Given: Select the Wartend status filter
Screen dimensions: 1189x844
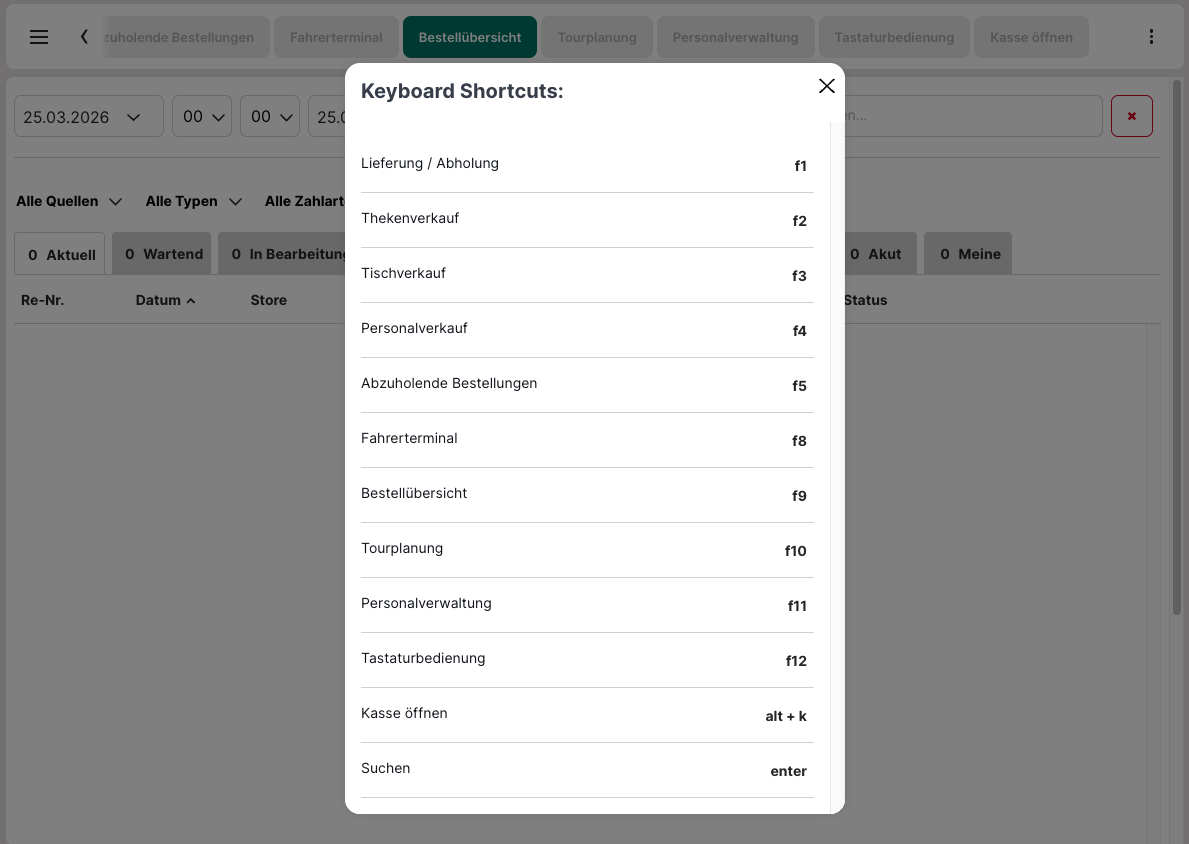Looking at the screenshot, I should [163, 254].
